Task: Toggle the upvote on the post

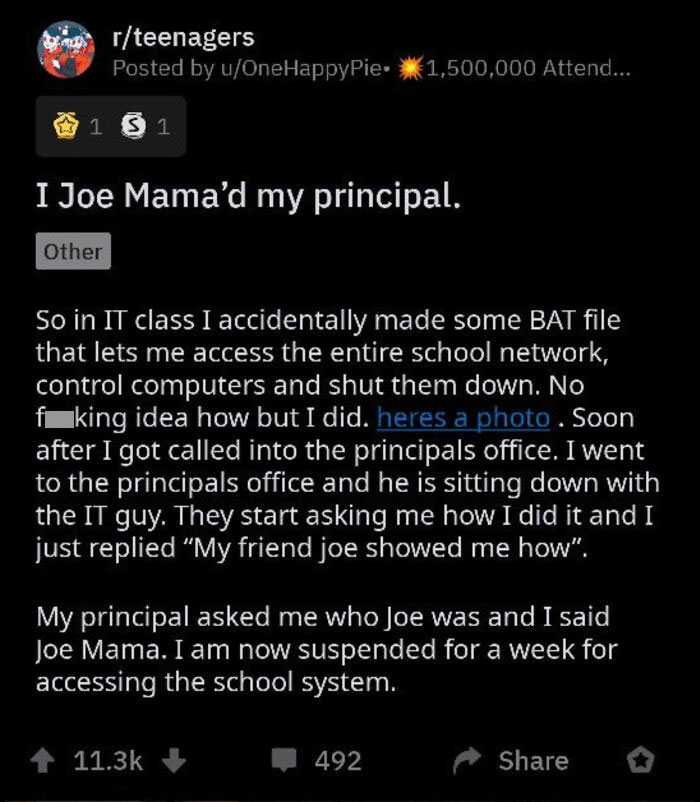Action: [43, 761]
